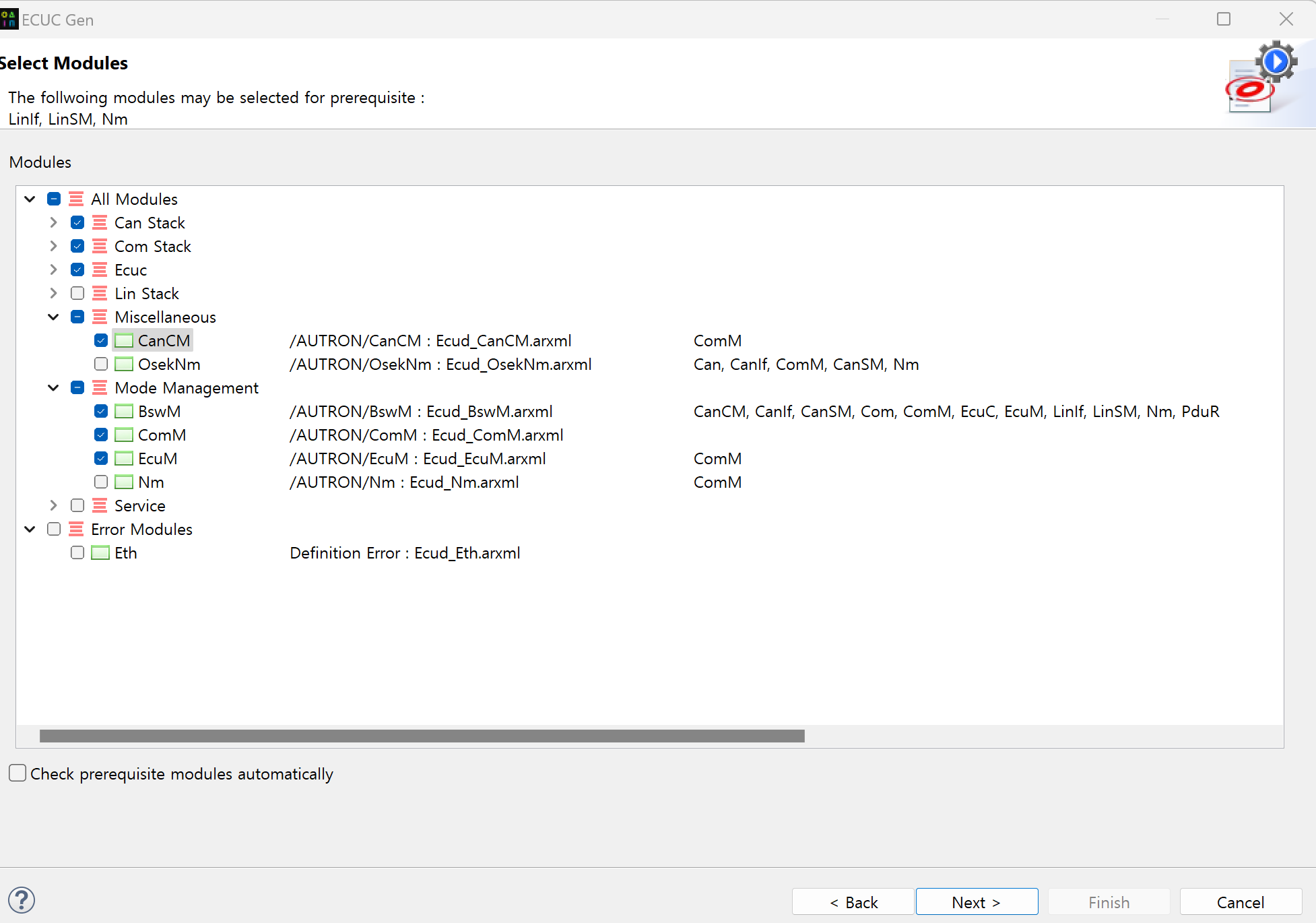Click the Ecuc group icon

(x=100, y=269)
